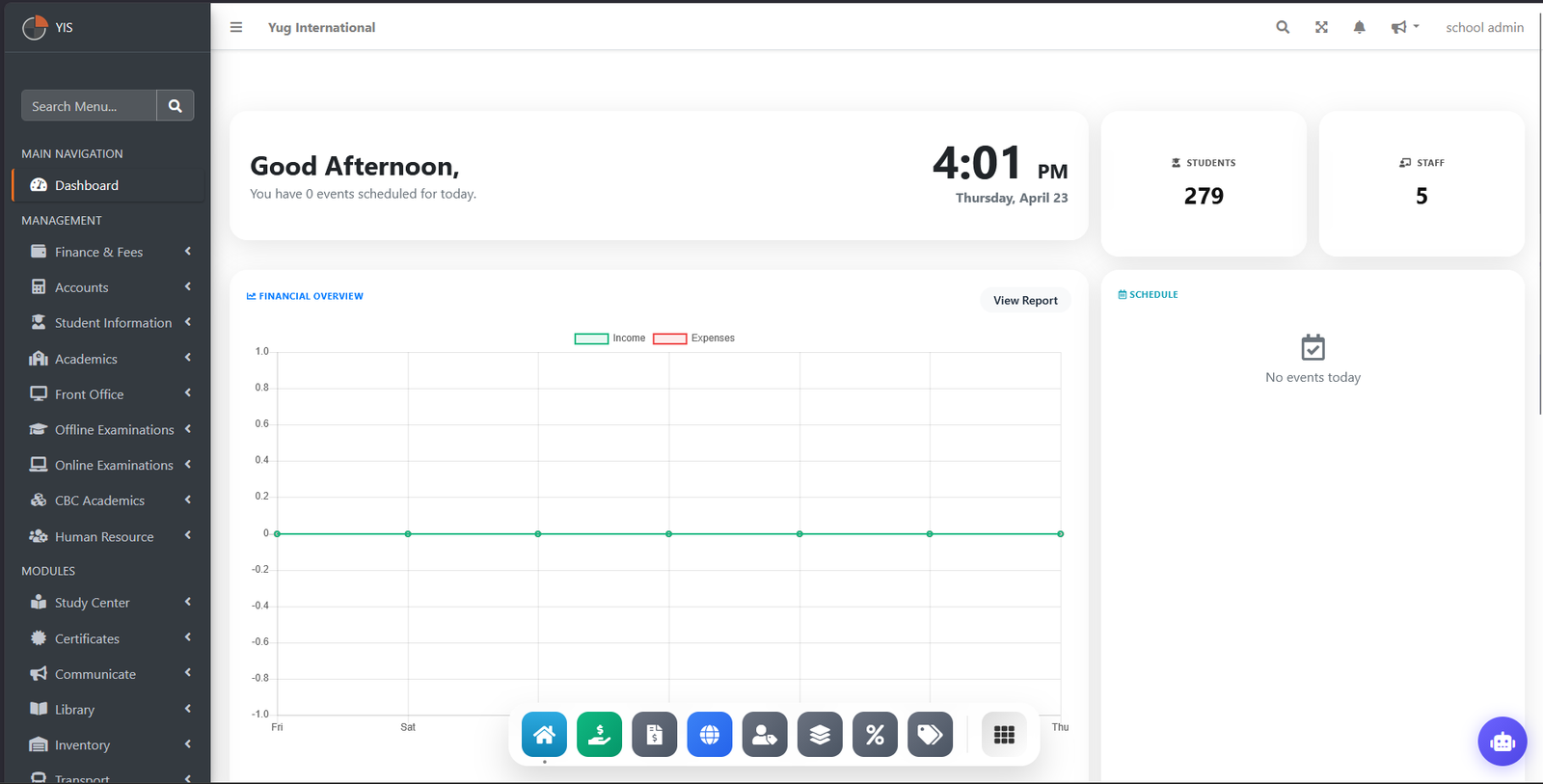This screenshot has height=784, width=1543.
Task: Click the notifications bell icon
Action: (x=1359, y=27)
